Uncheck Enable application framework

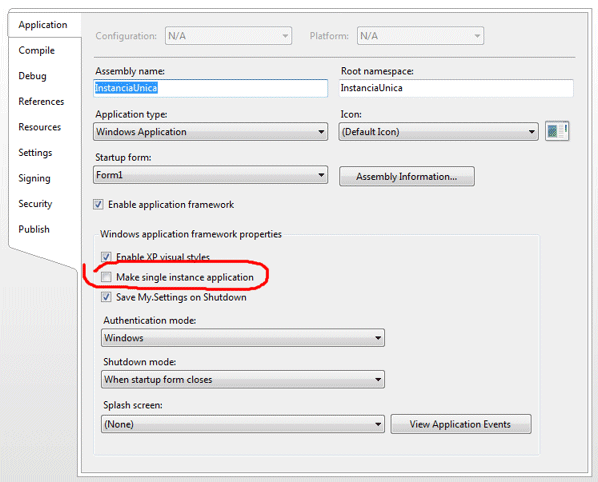[98, 204]
